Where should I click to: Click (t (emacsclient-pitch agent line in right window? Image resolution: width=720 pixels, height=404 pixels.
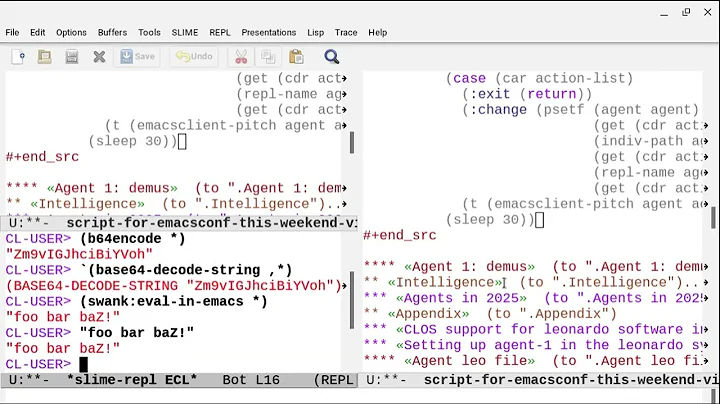[x=582, y=204]
